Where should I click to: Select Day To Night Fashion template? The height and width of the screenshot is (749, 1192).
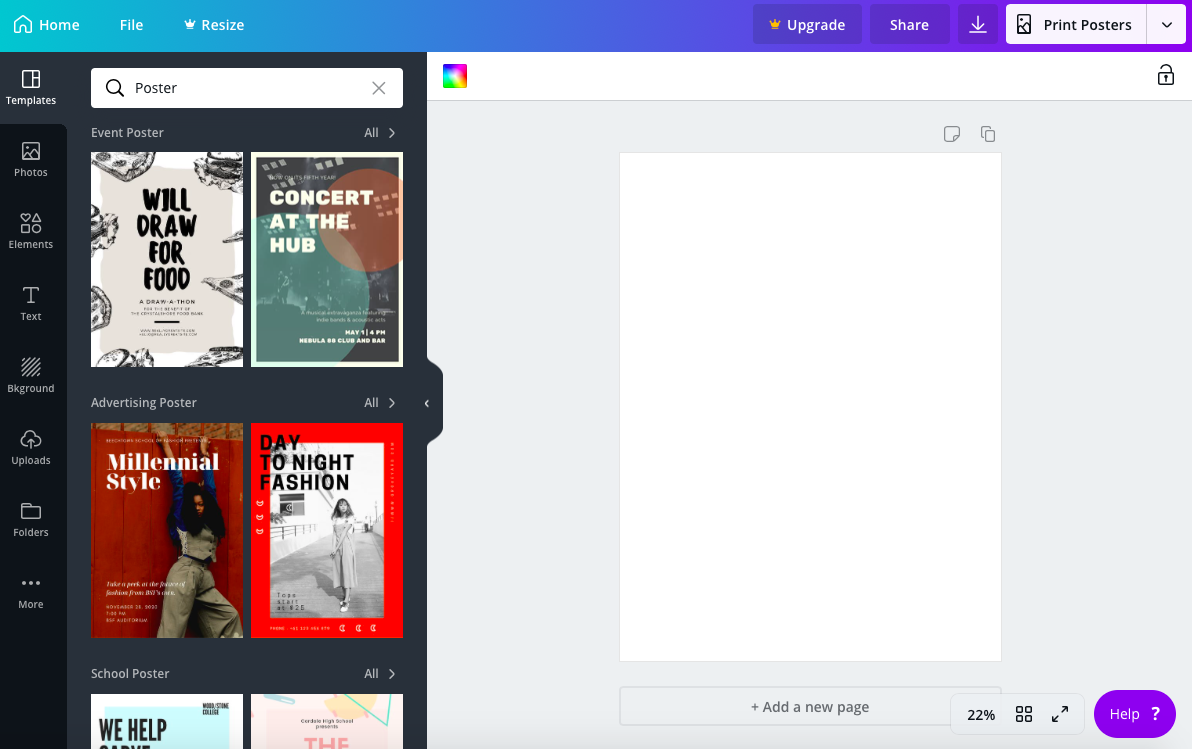[327, 531]
